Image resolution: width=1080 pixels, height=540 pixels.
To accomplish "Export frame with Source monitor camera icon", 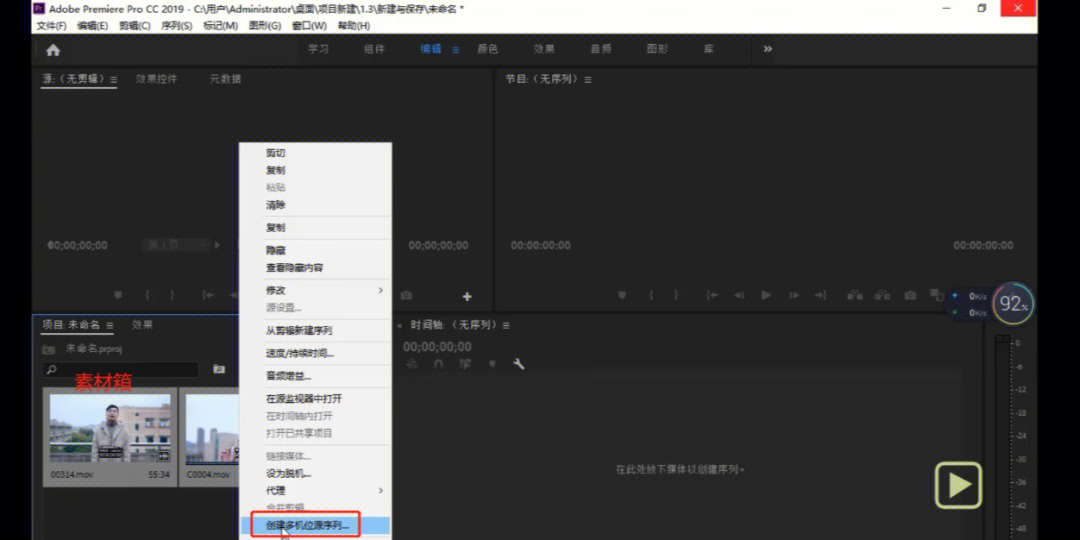I will (406, 295).
